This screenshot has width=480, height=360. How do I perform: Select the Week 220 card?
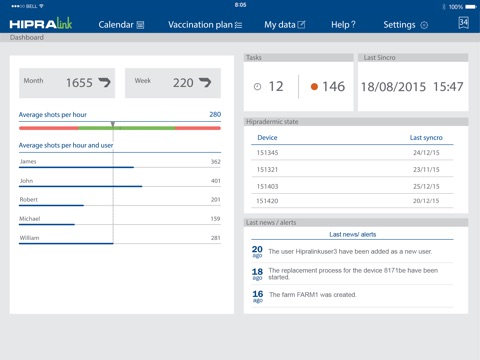[173, 83]
